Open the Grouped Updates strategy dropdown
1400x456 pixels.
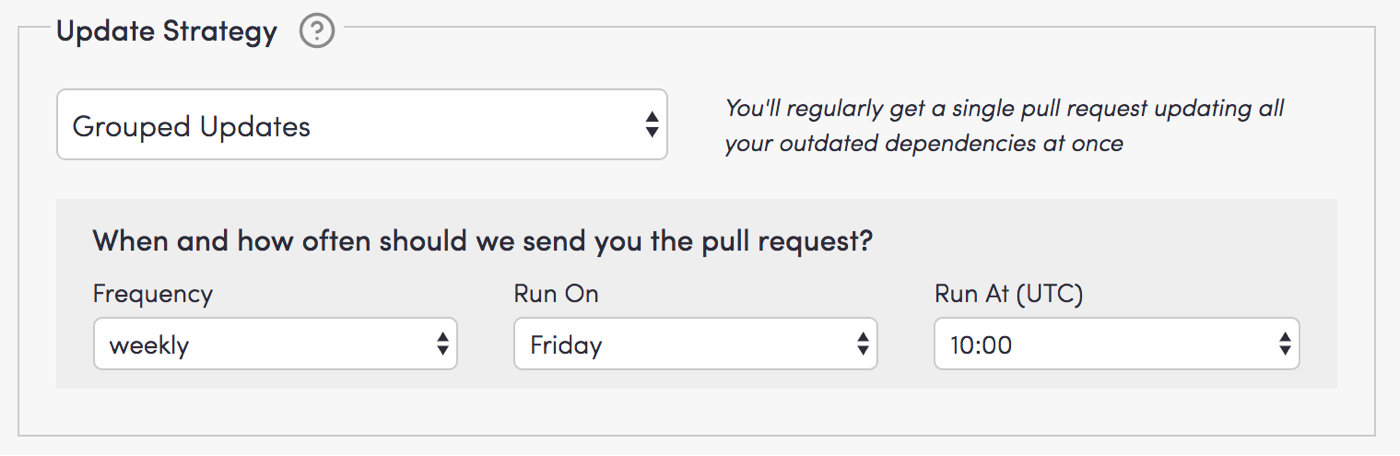(361, 125)
